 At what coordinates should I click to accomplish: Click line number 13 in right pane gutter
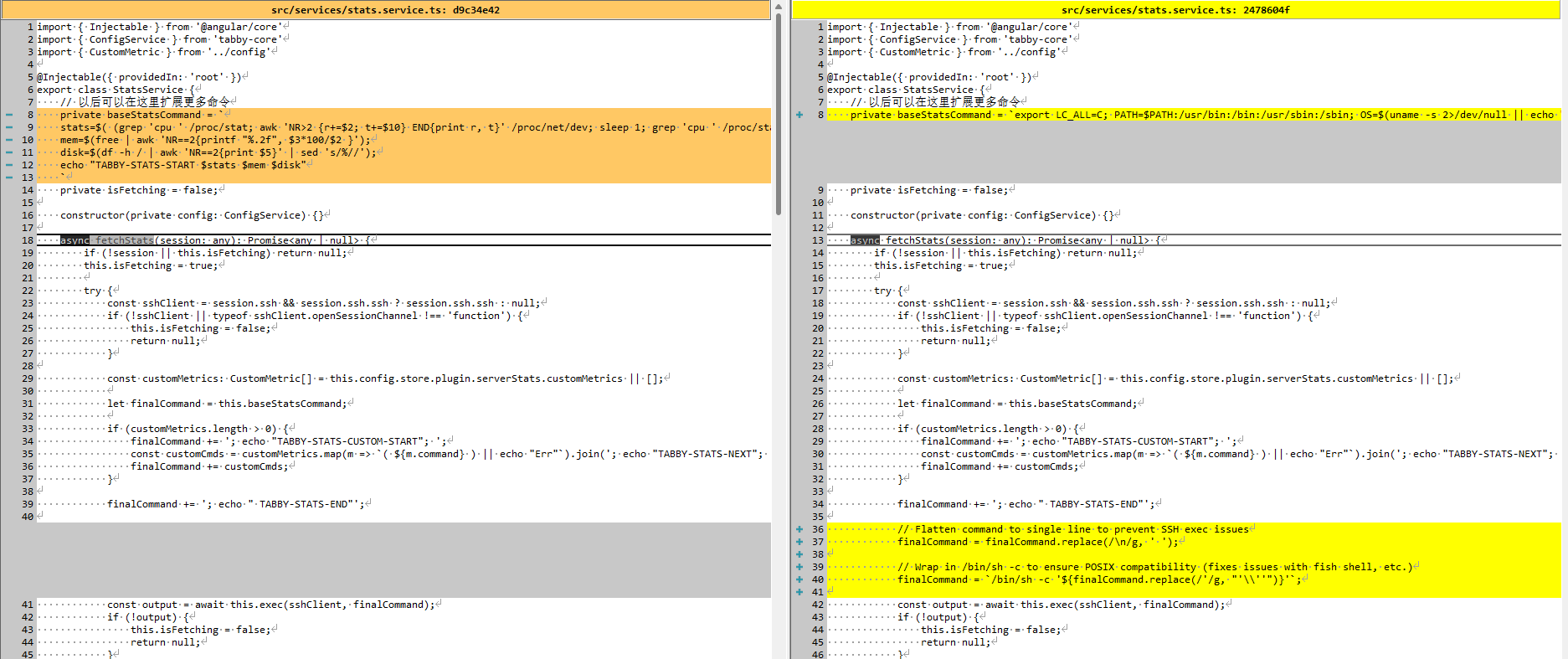818,240
